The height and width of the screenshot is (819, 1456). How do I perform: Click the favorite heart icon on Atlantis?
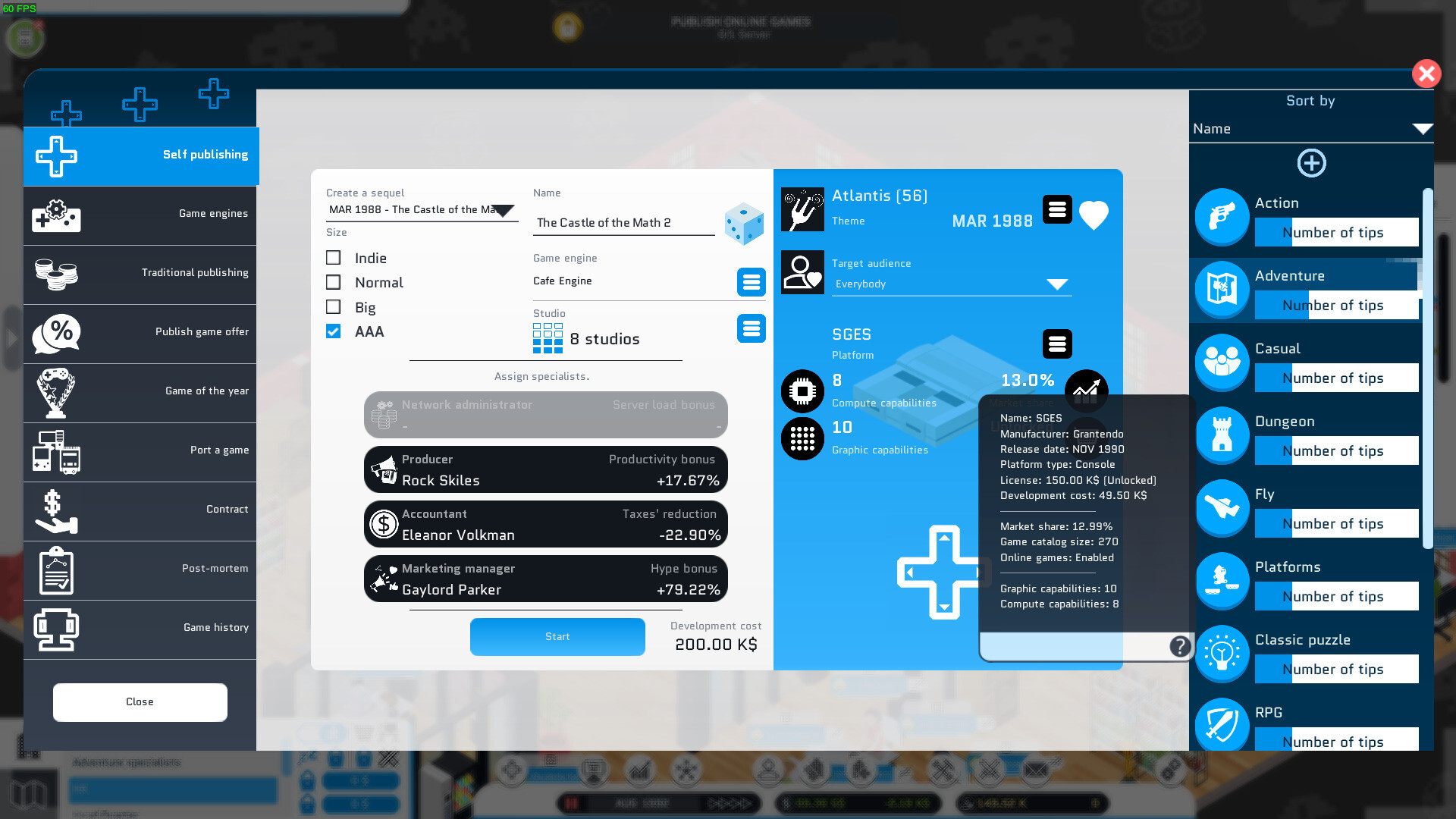pos(1094,213)
